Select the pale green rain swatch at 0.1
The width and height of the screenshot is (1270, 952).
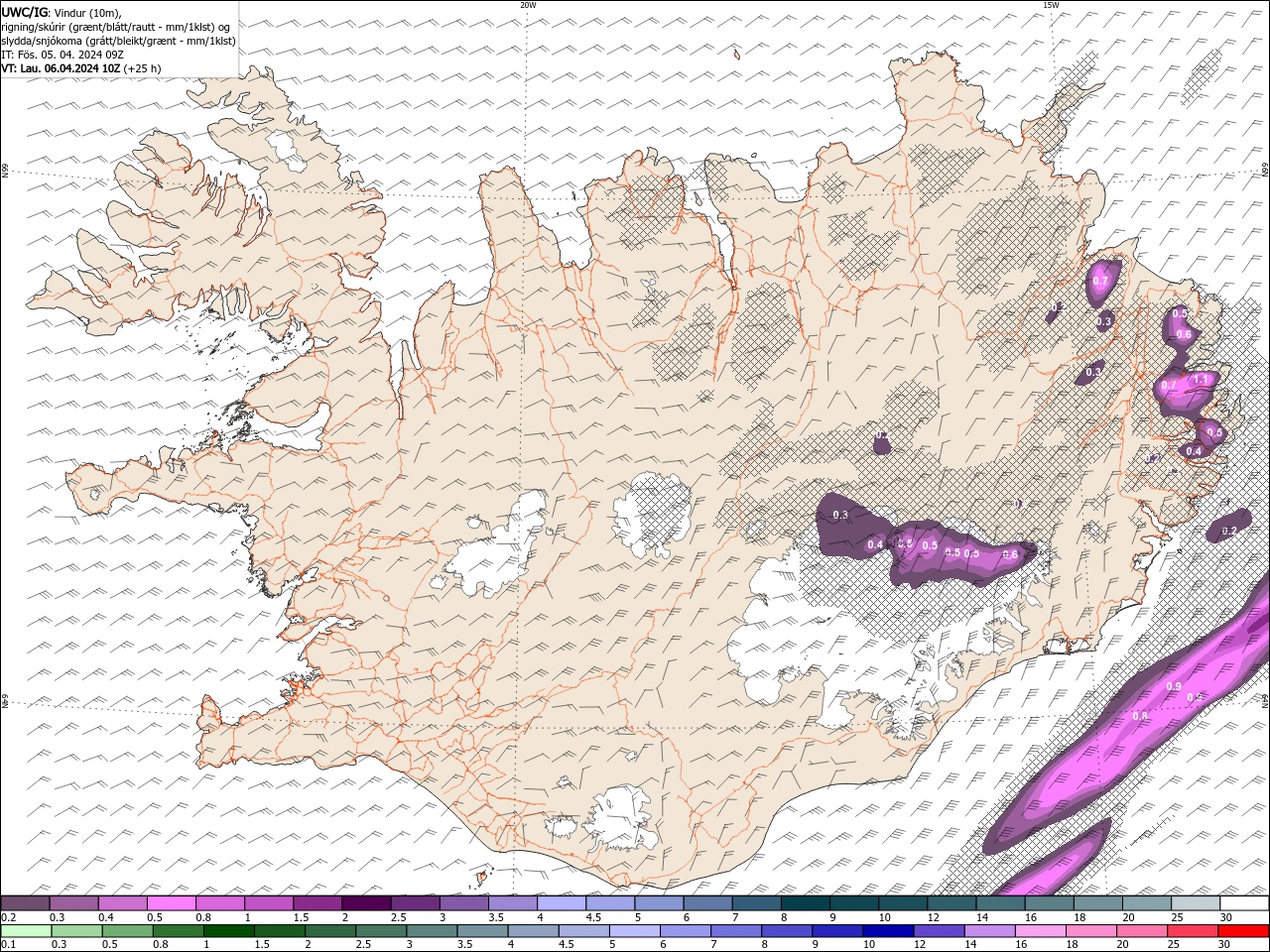pos(25,931)
